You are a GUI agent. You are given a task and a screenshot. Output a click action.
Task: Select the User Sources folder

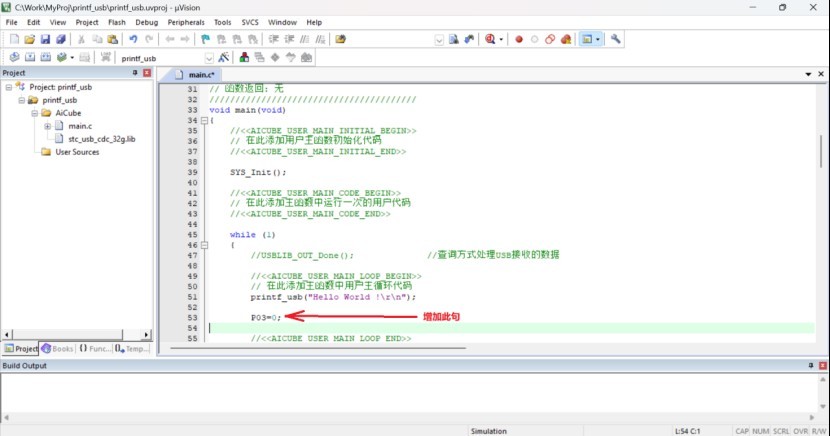(x=77, y=152)
